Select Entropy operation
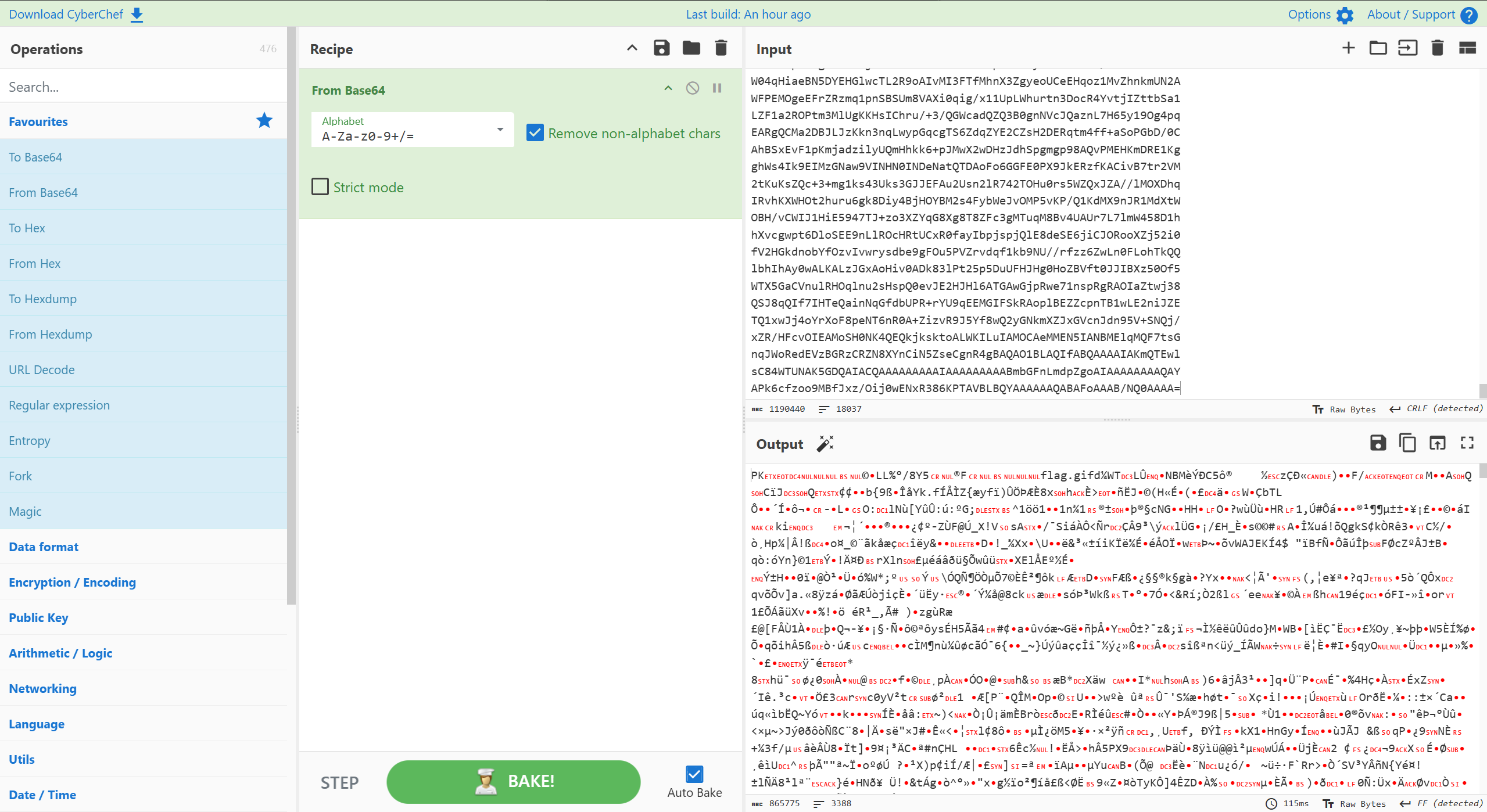The image size is (1487, 812). pyautogui.click(x=144, y=440)
